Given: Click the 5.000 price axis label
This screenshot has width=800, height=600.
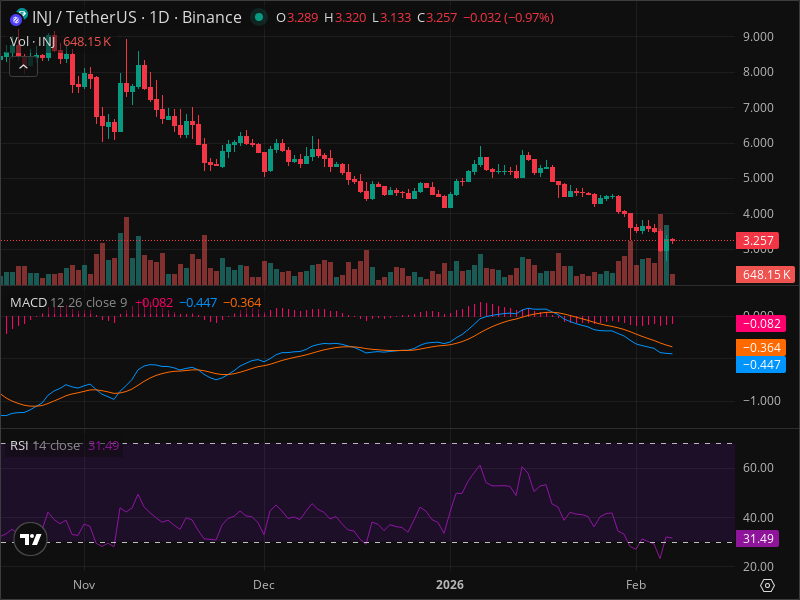Looking at the screenshot, I should [758, 178].
